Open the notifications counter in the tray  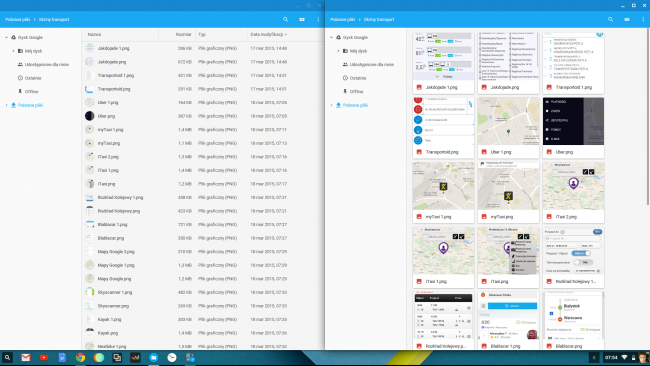click(x=594, y=357)
